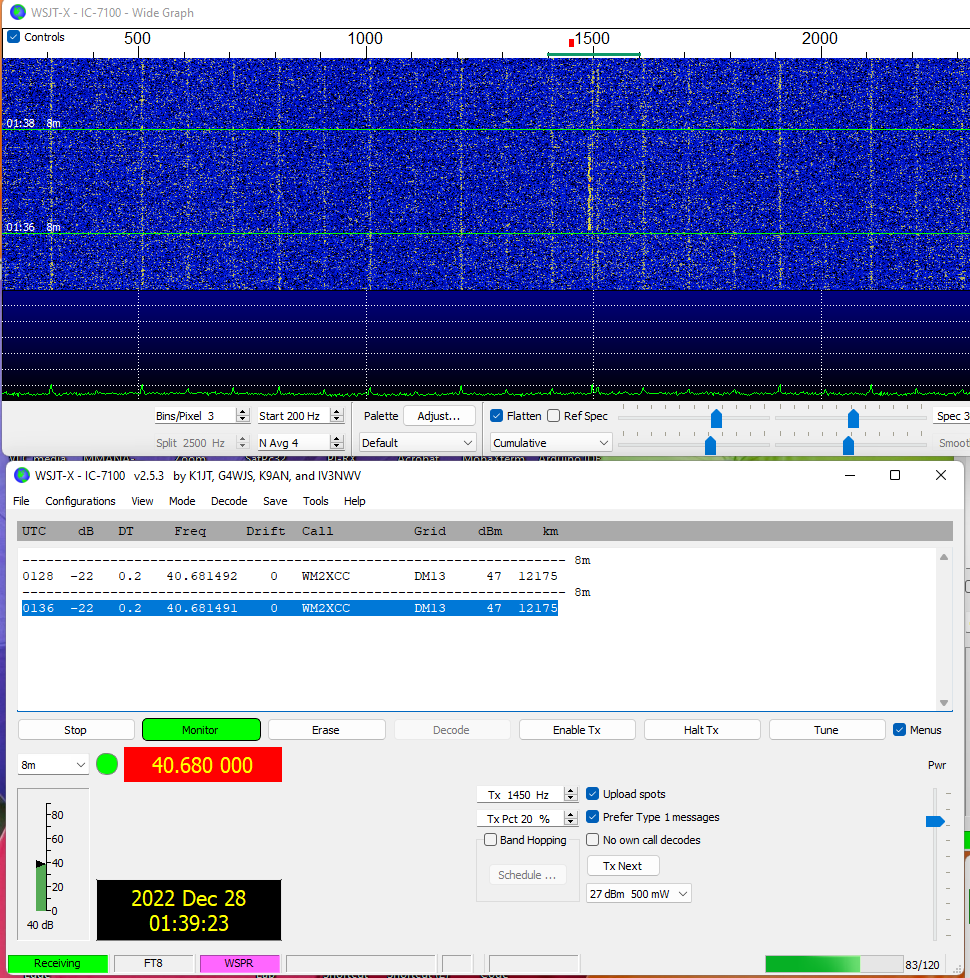Increase the Bins/Pixel value with the up arrow
The image size is (970, 978).
pos(241,412)
